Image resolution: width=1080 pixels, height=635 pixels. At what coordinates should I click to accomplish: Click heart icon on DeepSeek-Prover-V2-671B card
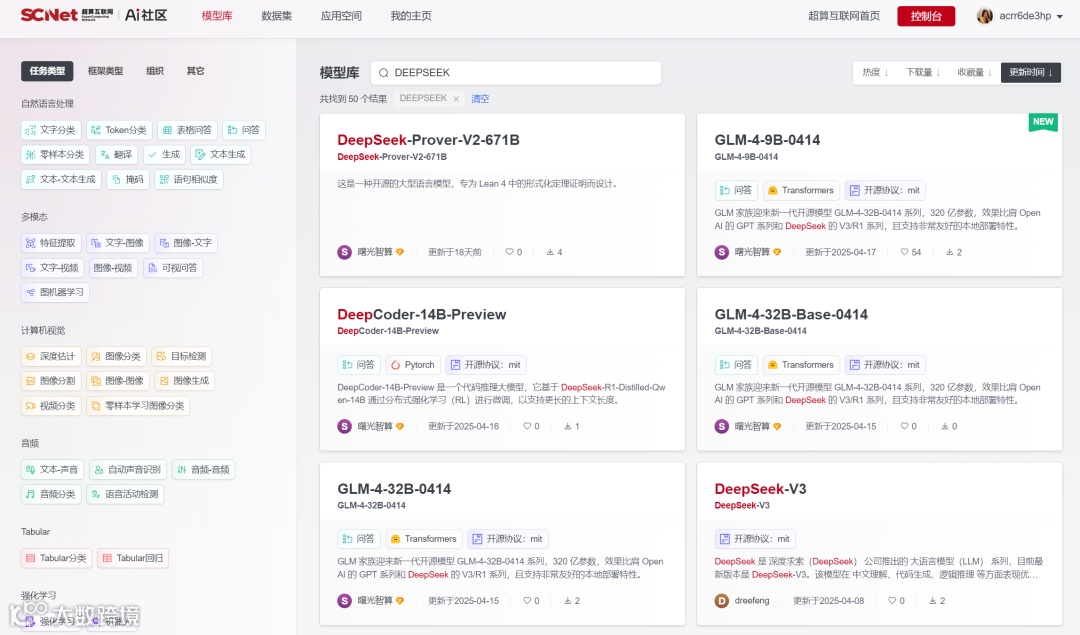pos(510,252)
